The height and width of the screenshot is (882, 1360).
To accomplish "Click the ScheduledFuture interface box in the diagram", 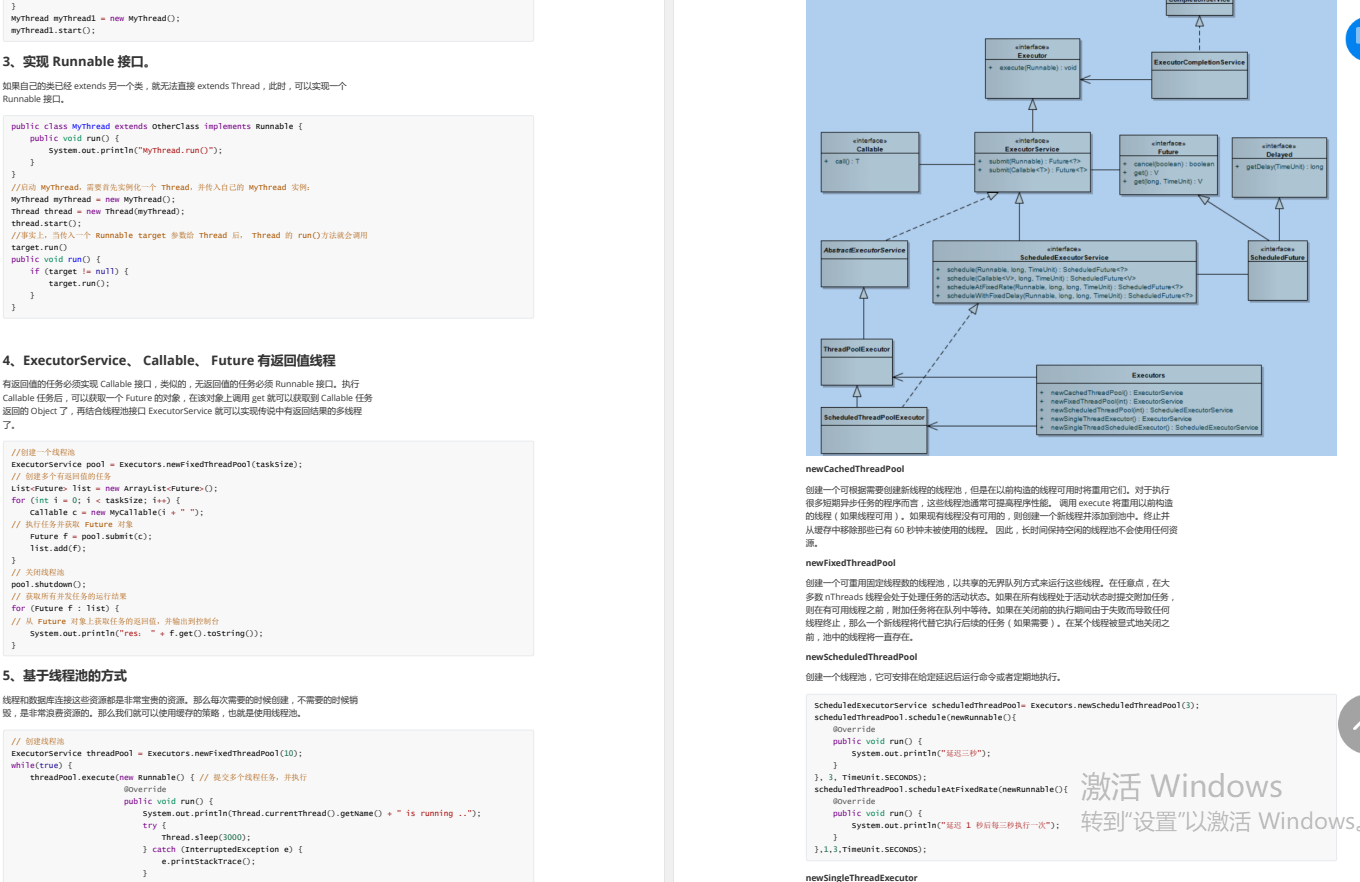I will tap(1277, 271).
